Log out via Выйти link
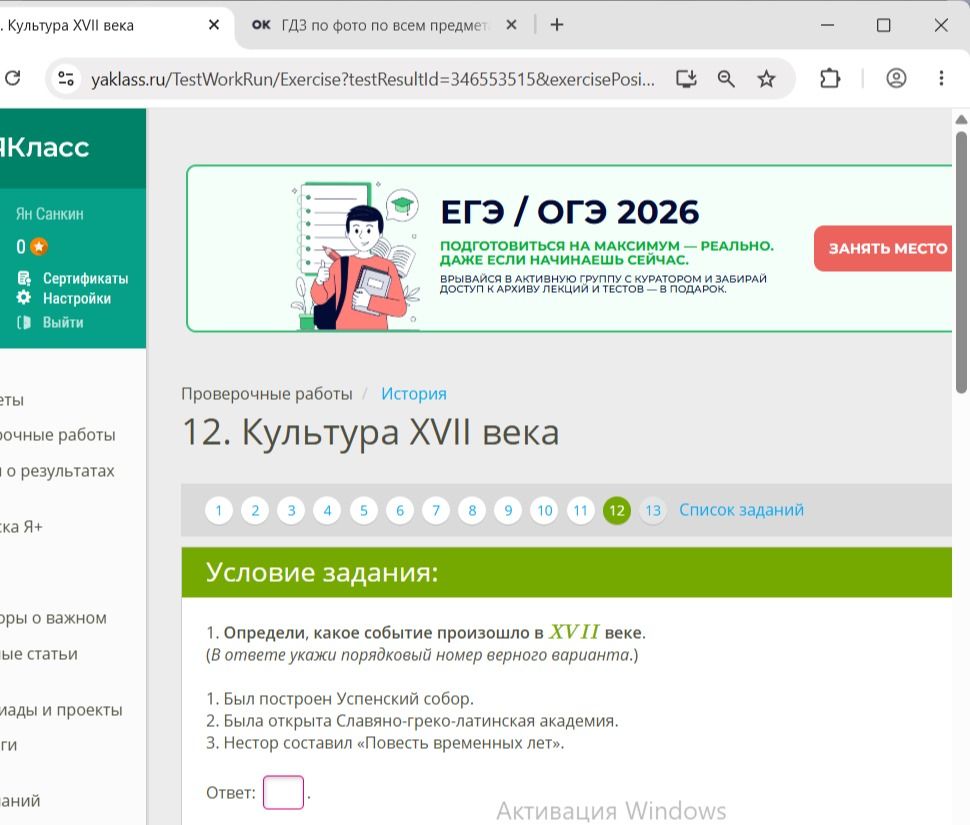Viewport: 970px width, 825px height. click(x=62, y=322)
